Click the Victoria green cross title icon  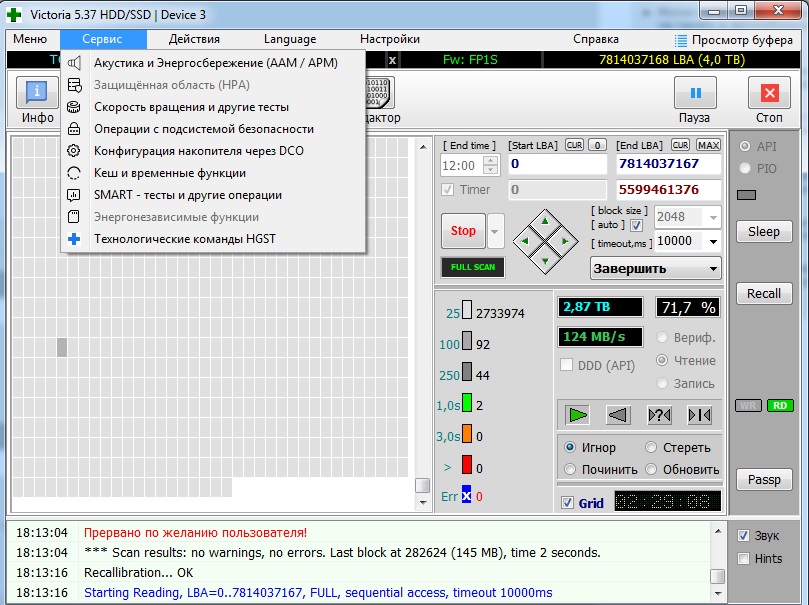14,14
